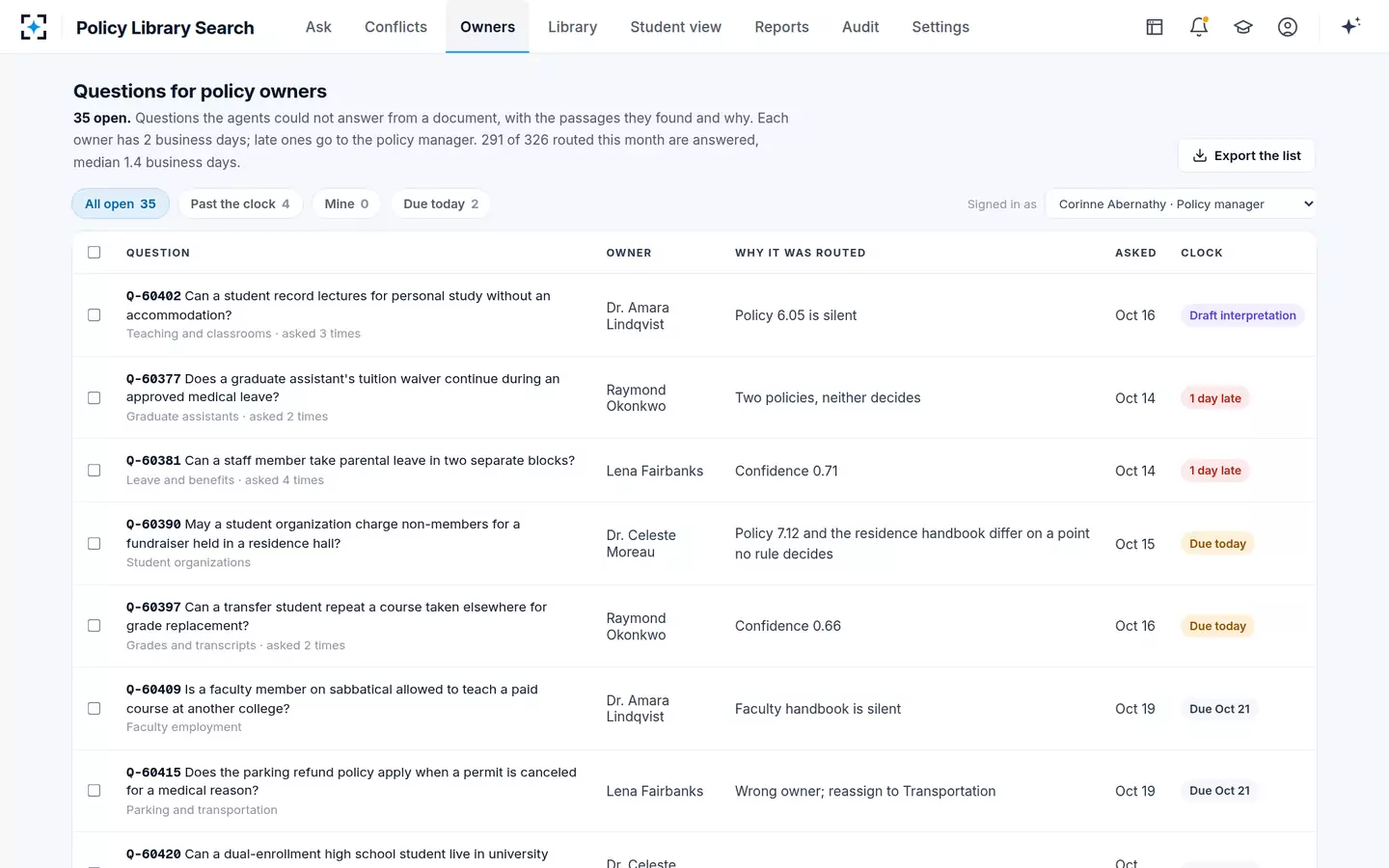Image resolution: width=1389 pixels, height=868 pixels.
Task: Tick the checkbox for Q-60397
Action: tap(95, 626)
